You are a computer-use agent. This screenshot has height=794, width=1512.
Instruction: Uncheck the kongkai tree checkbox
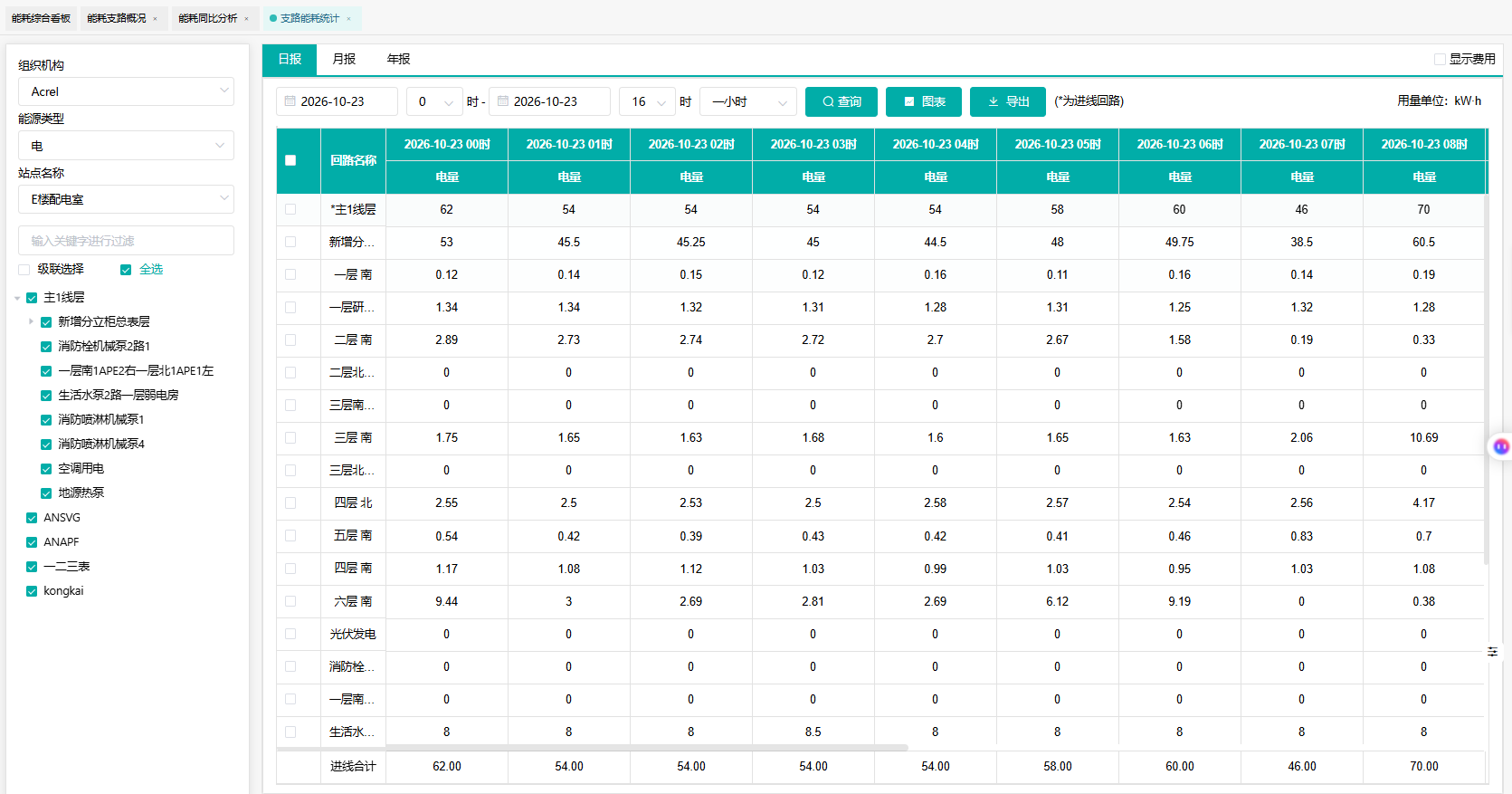[32, 591]
